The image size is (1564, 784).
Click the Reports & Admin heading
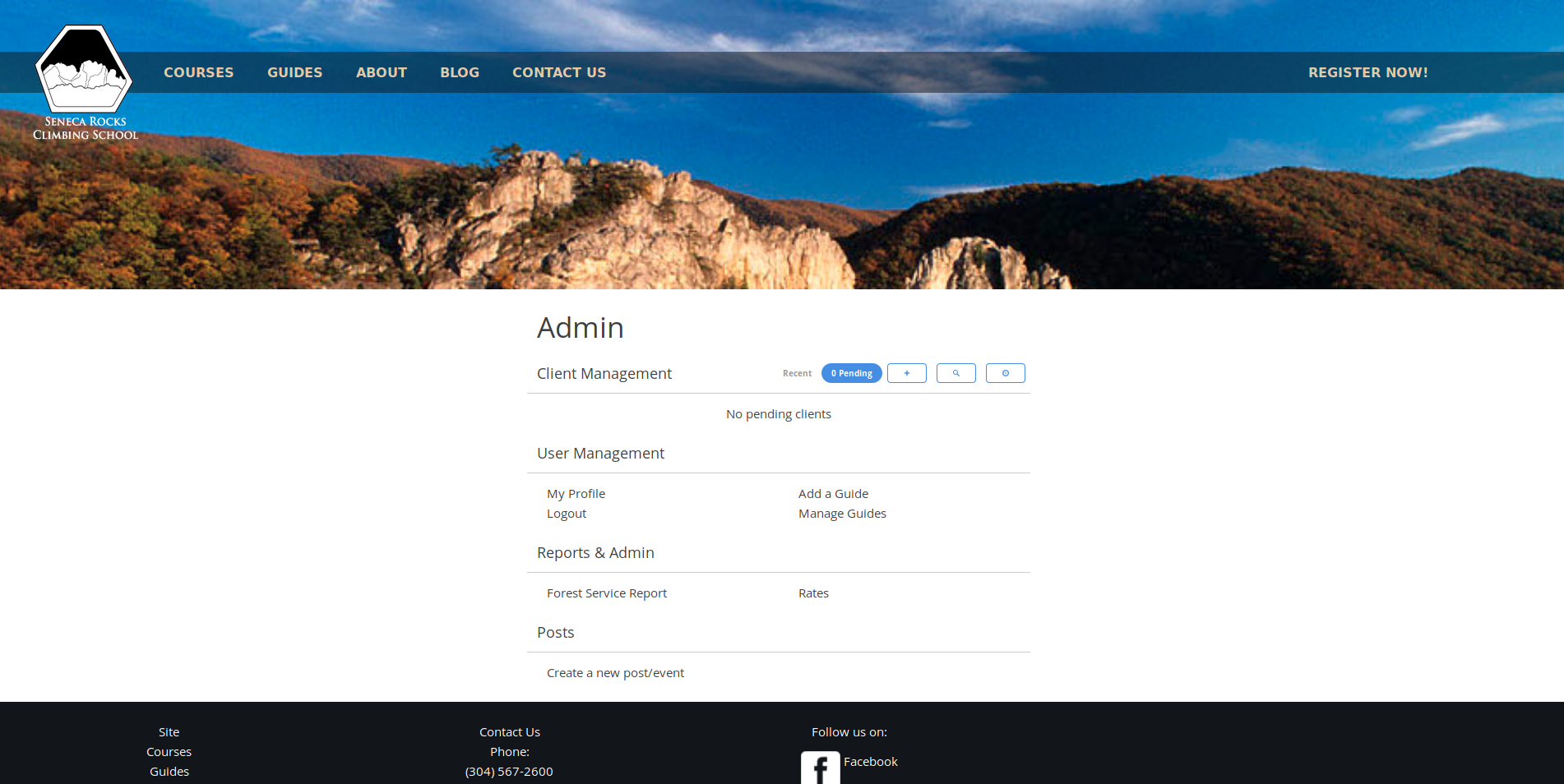[x=595, y=553]
